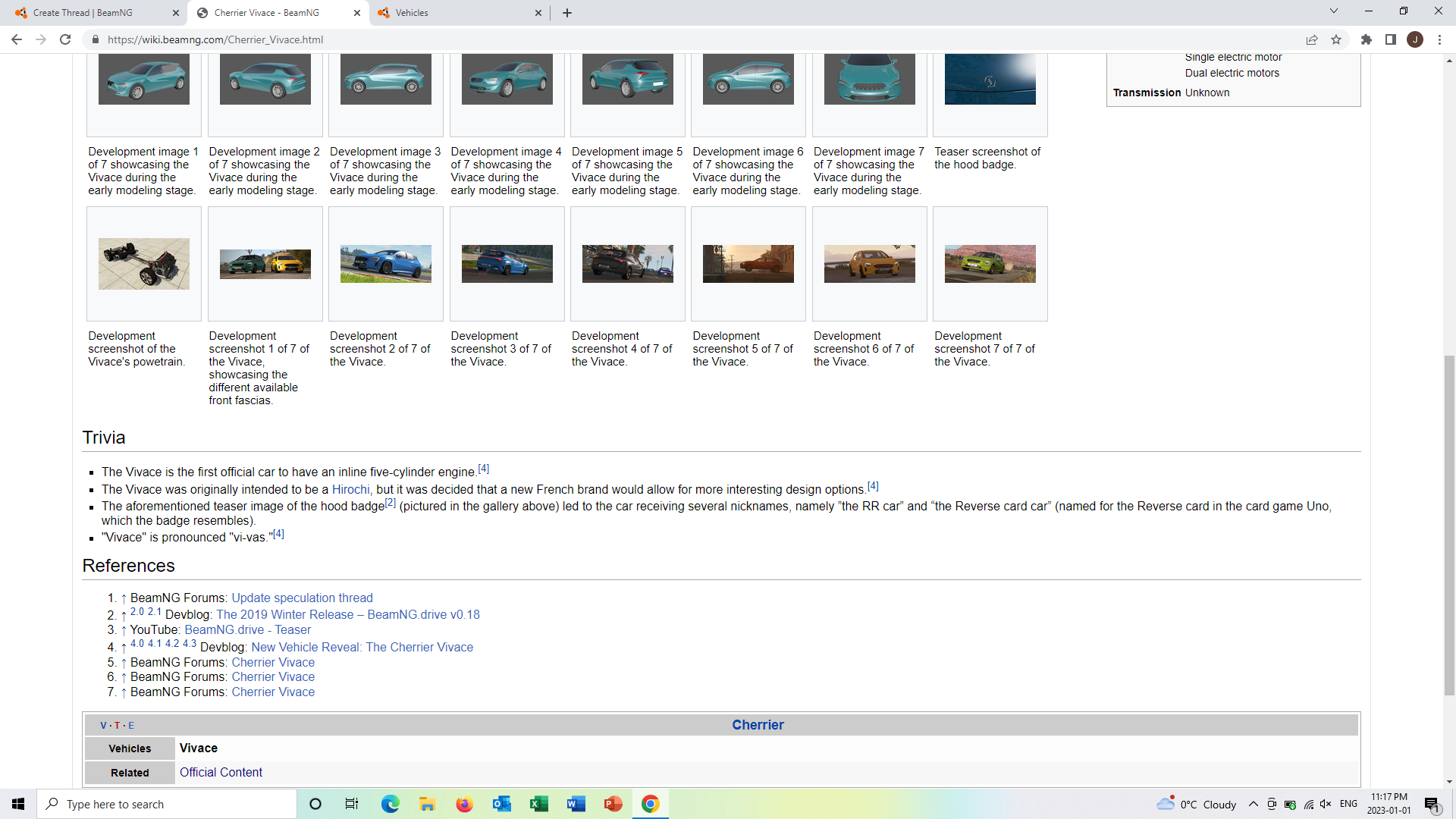The width and height of the screenshot is (1456, 819).
Task: Open Development image 4 thumbnail
Action: (507, 79)
